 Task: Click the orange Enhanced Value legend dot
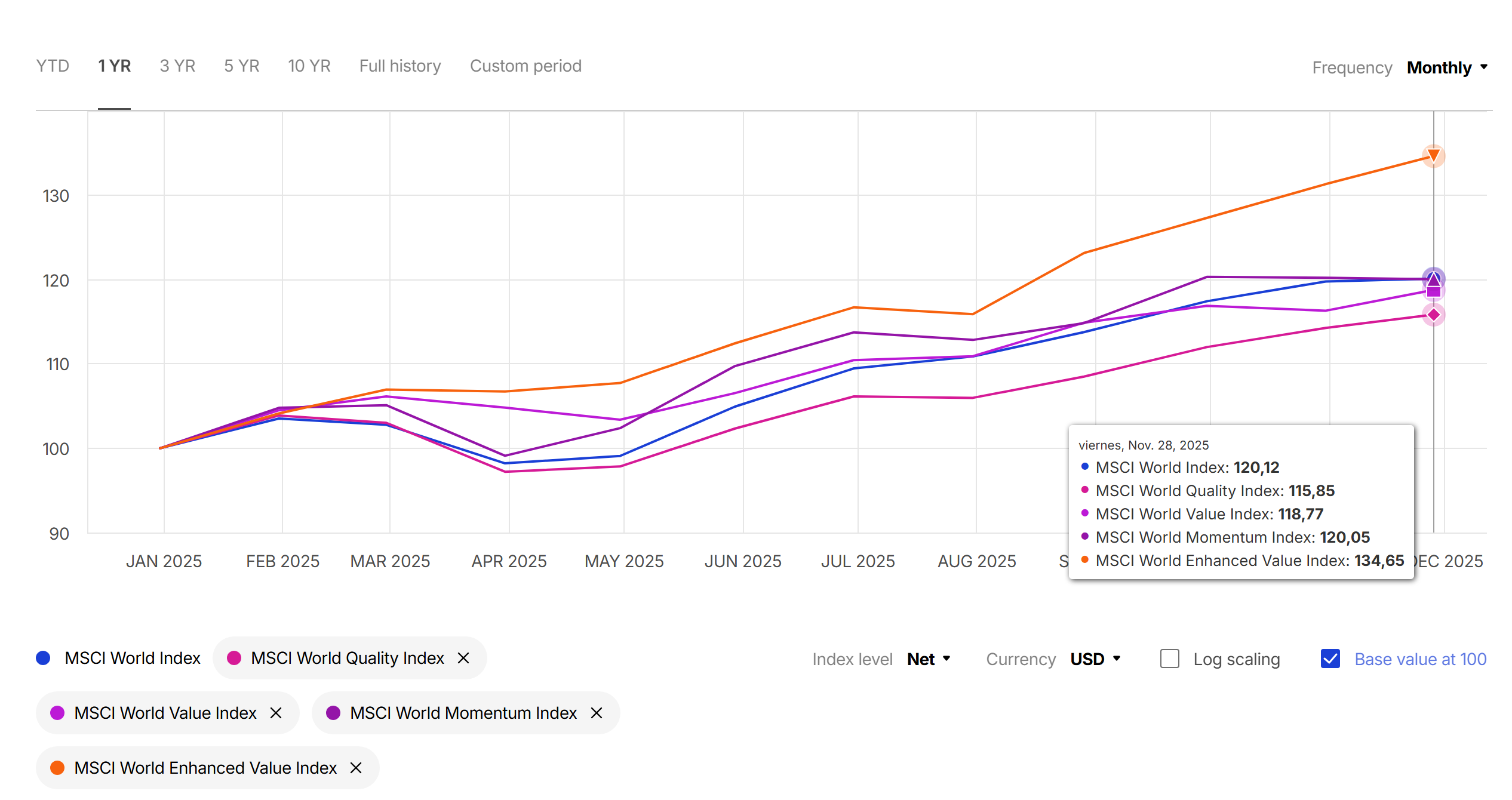pos(57,768)
